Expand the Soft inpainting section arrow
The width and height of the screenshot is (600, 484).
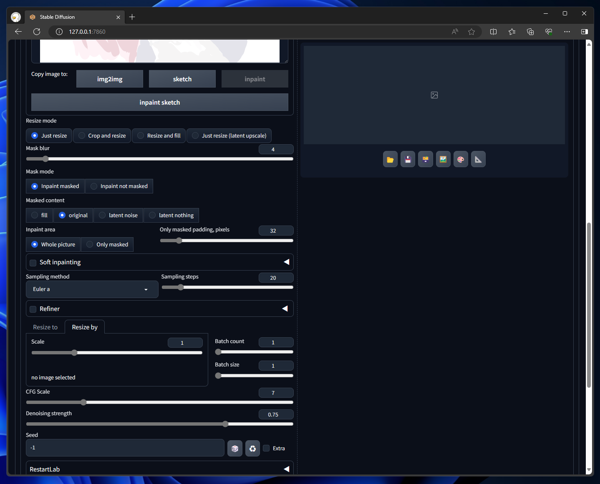point(286,262)
